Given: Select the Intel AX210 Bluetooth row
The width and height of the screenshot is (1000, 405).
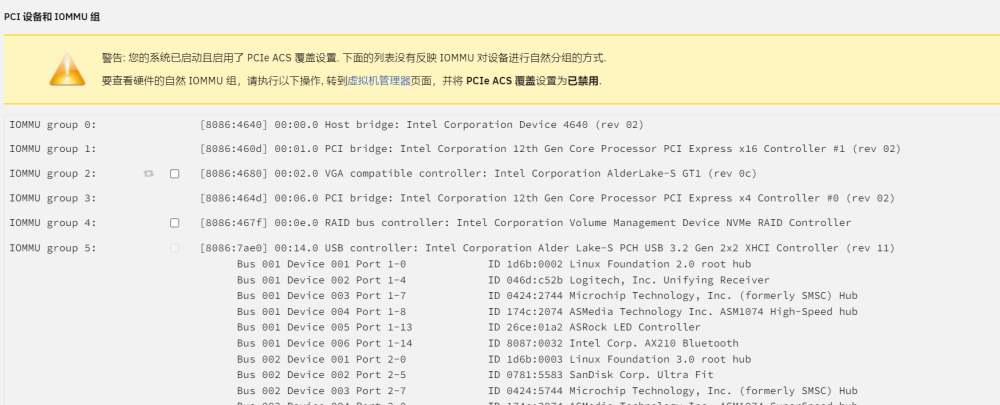Looking at the screenshot, I should 488,343.
